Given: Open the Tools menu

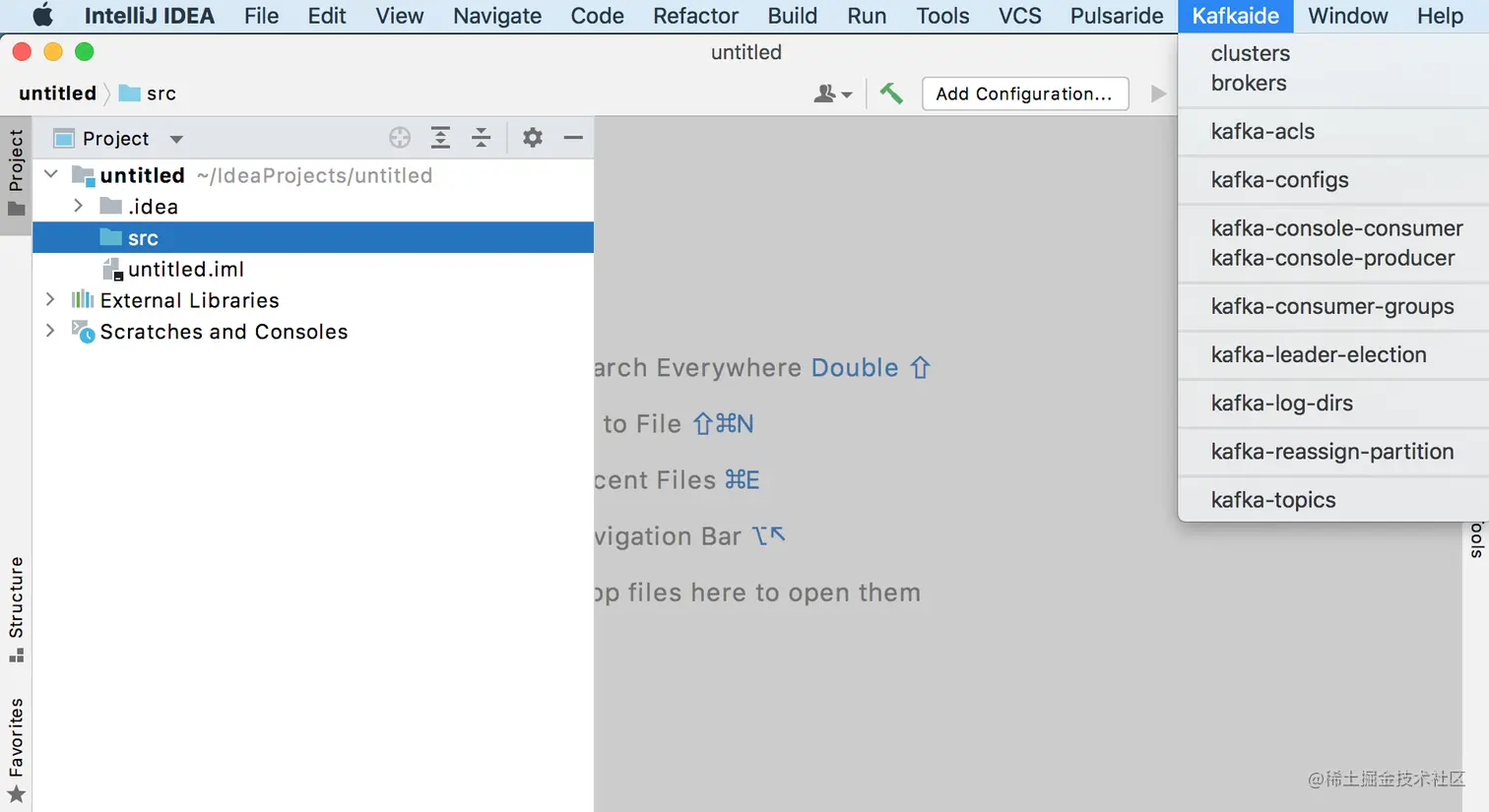Looking at the screenshot, I should point(942,16).
